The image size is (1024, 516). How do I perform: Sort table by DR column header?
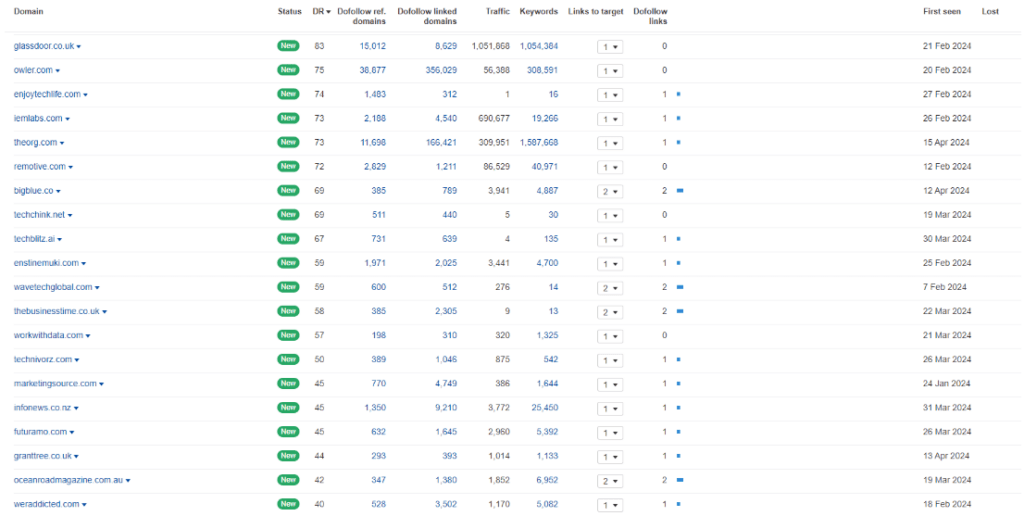[321, 12]
